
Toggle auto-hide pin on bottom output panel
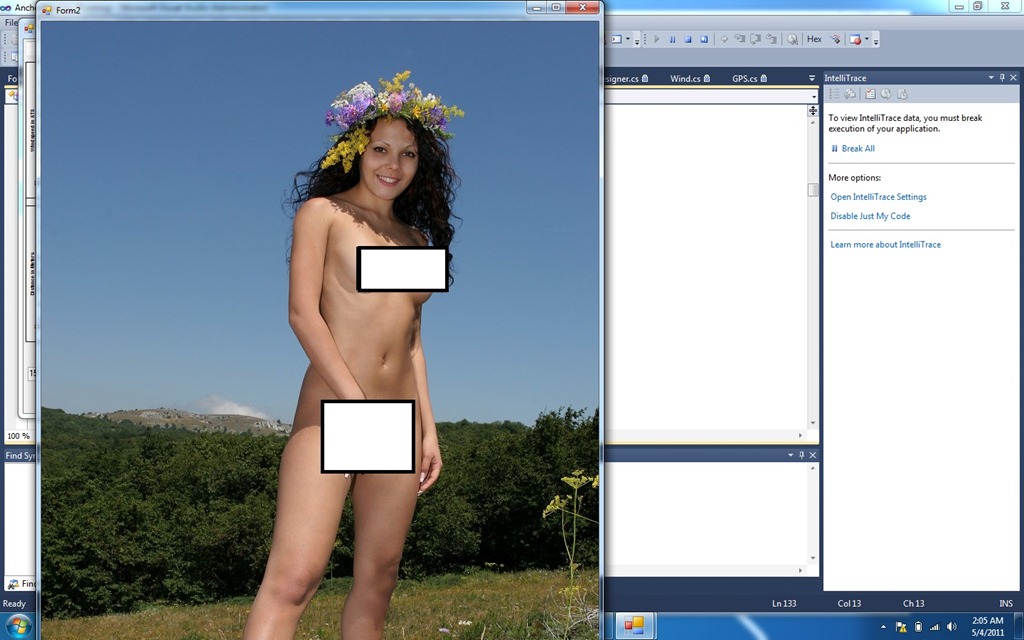801,455
